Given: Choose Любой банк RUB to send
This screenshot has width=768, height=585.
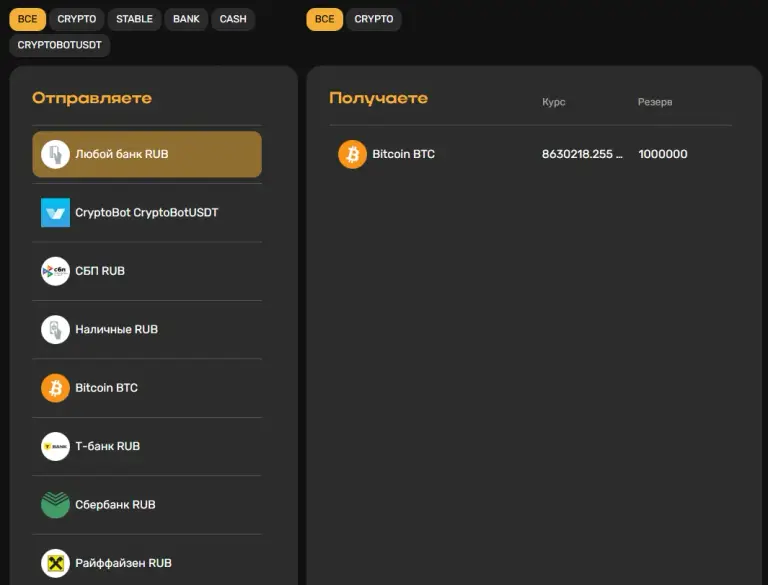Looking at the screenshot, I should (x=147, y=154).
